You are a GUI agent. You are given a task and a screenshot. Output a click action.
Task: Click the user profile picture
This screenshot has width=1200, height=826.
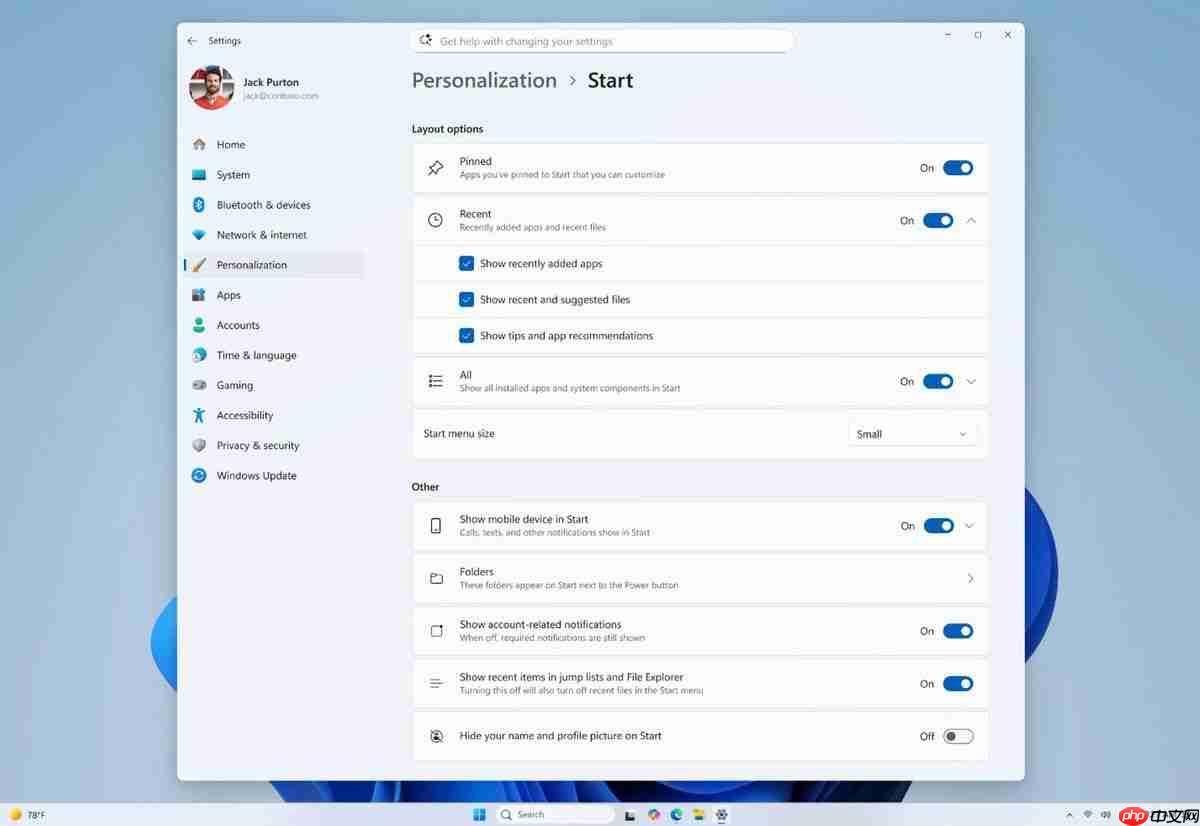pos(211,87)
